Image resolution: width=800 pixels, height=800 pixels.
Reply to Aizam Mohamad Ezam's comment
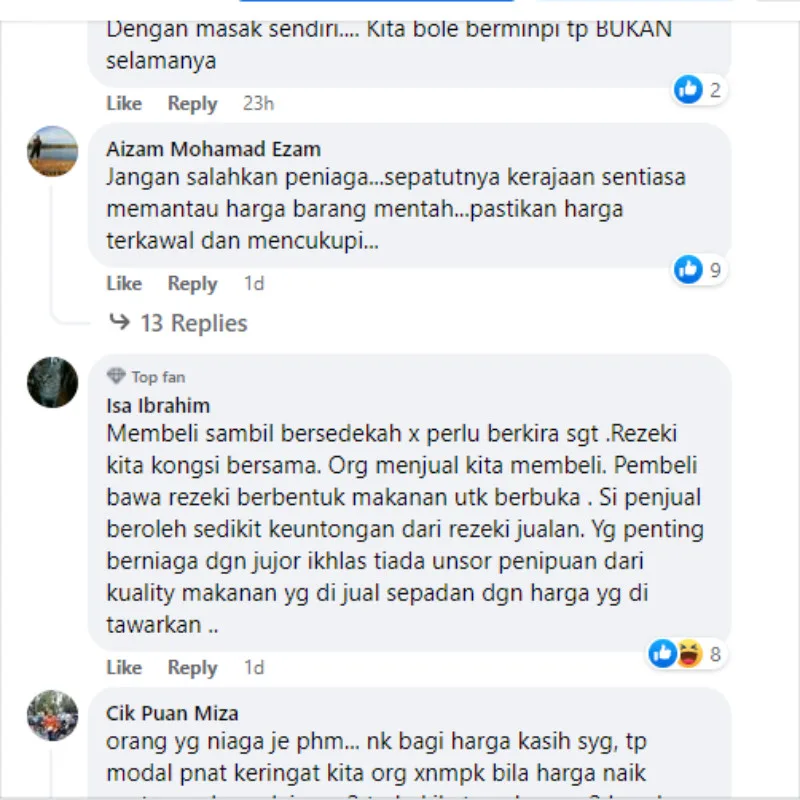click(192, 284)
